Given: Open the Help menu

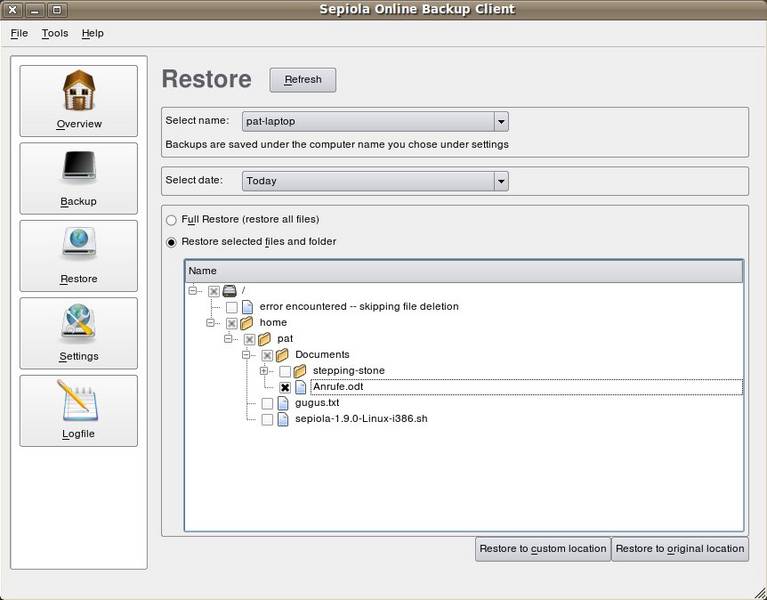Looking at the screenshot, I should pyautogui.click(x=92, y=33).
